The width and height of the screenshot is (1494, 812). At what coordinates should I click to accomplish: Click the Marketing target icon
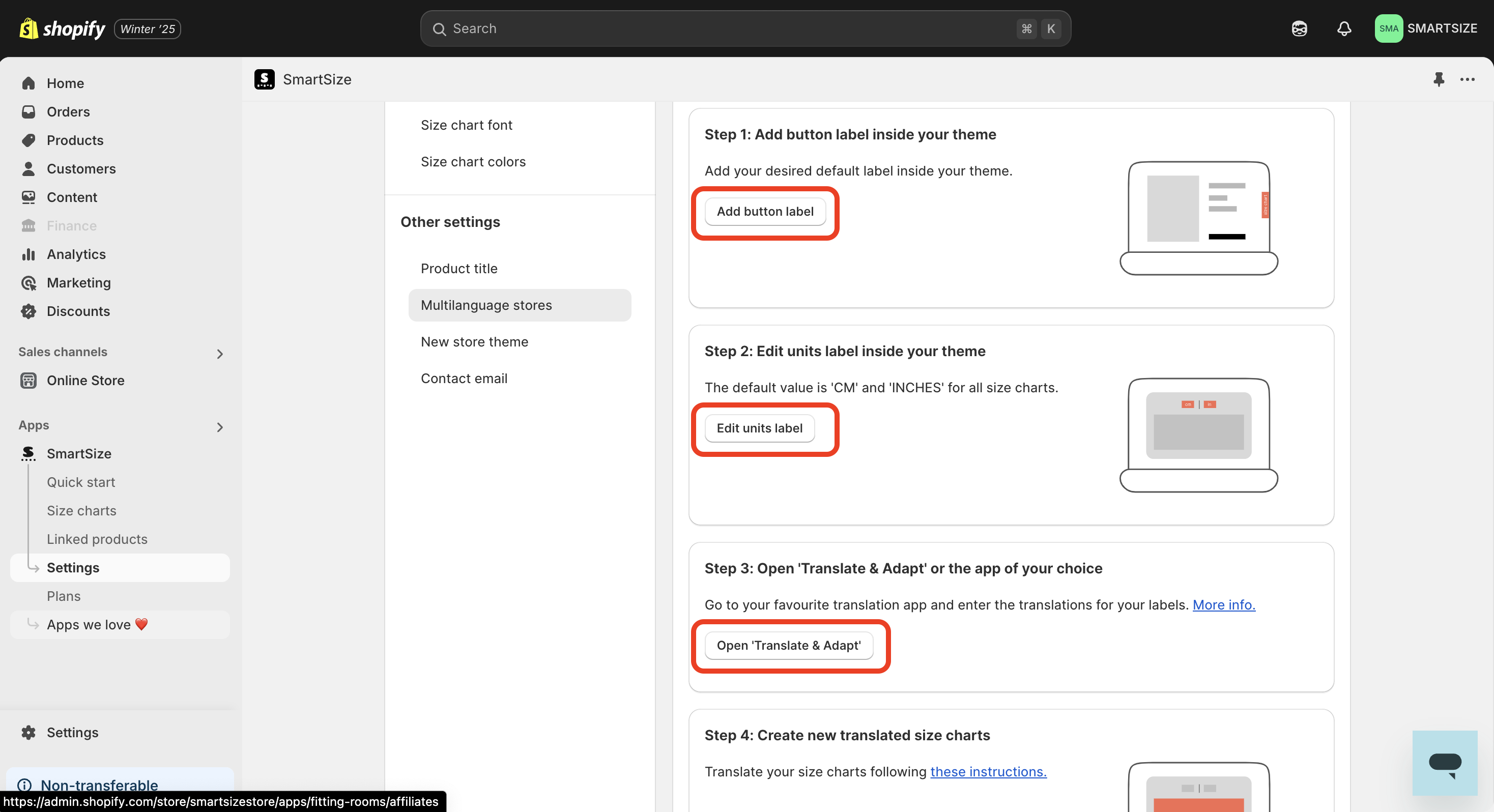(x=28, y=282)
